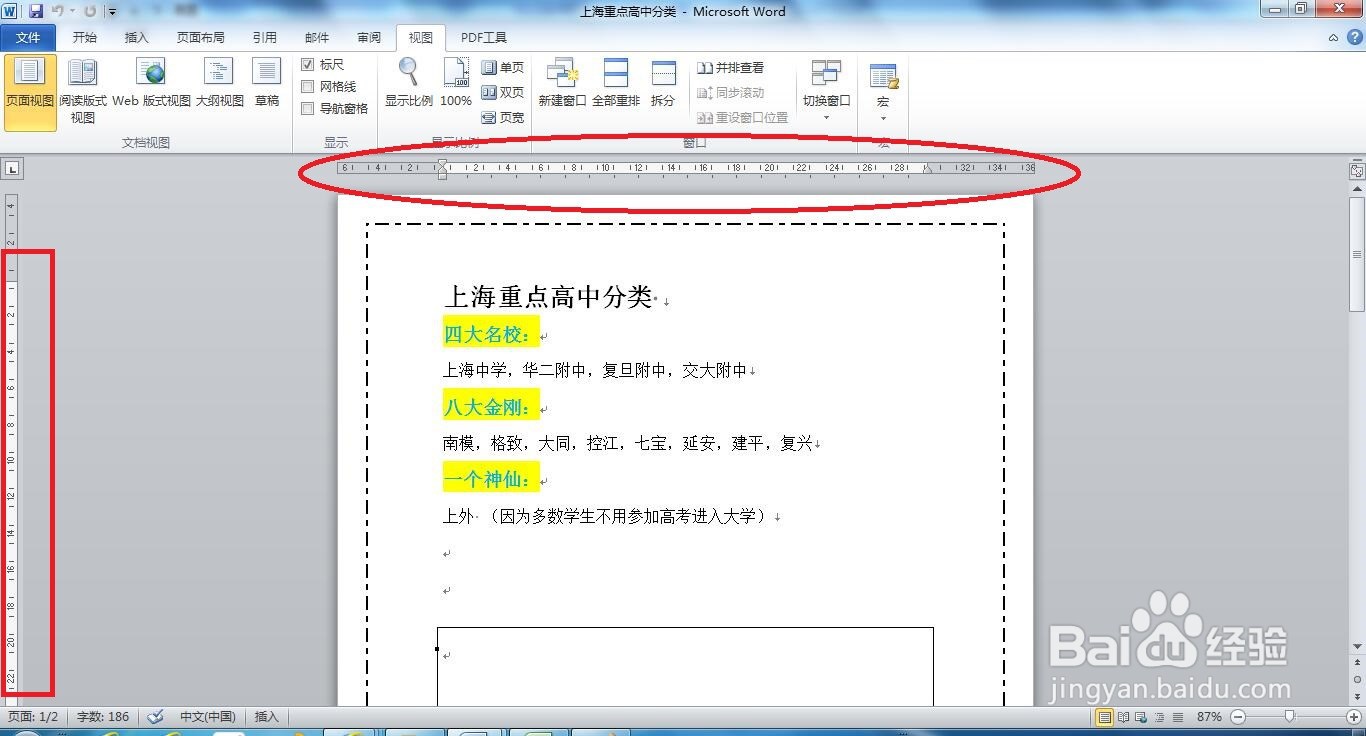Viewport: 1366px width, 736px height.
Task: Click the line 上海中学，华二附中，复旦附中，交大附中
Action: tap(595, 370)
